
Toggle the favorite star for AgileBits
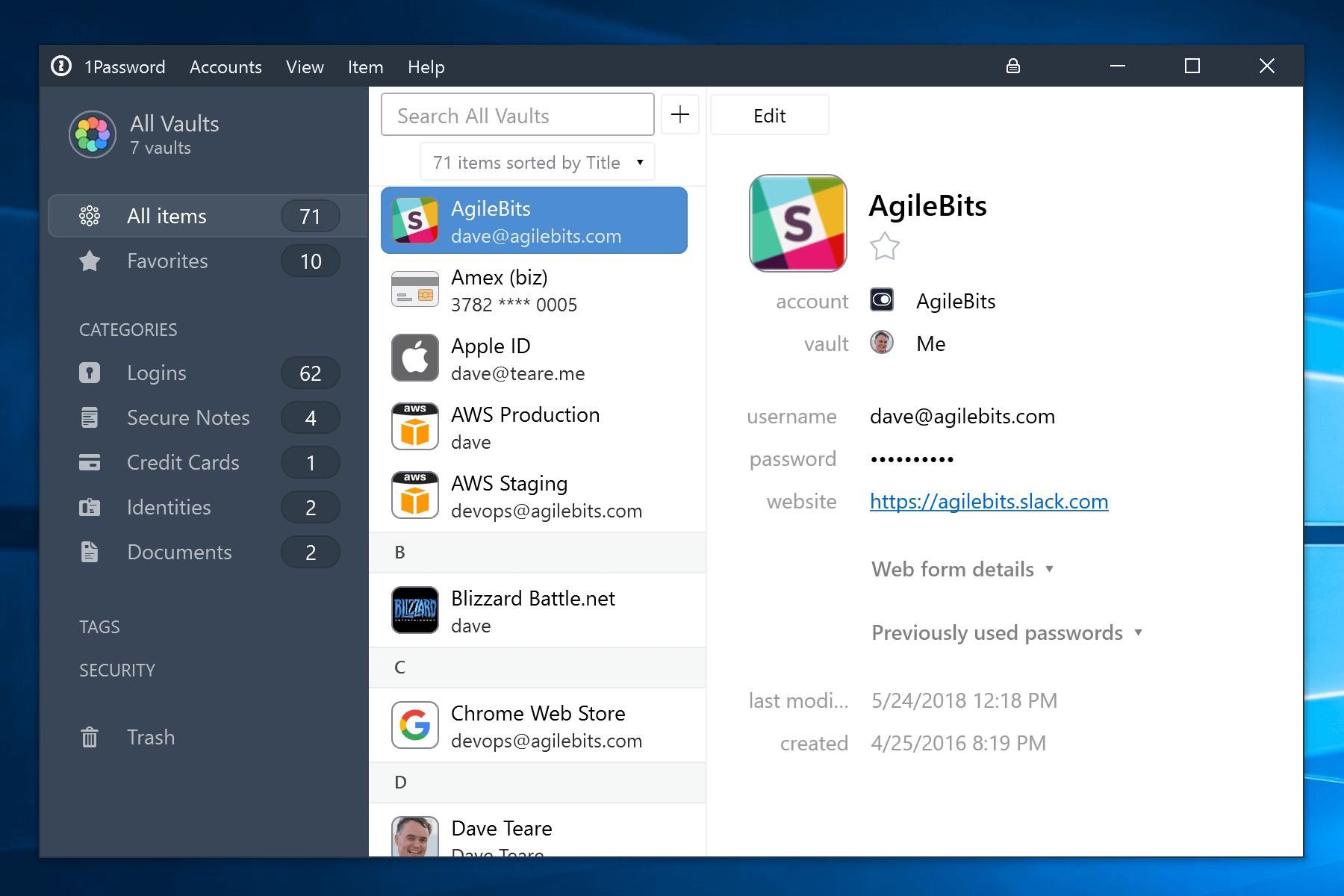coord(884,247)
